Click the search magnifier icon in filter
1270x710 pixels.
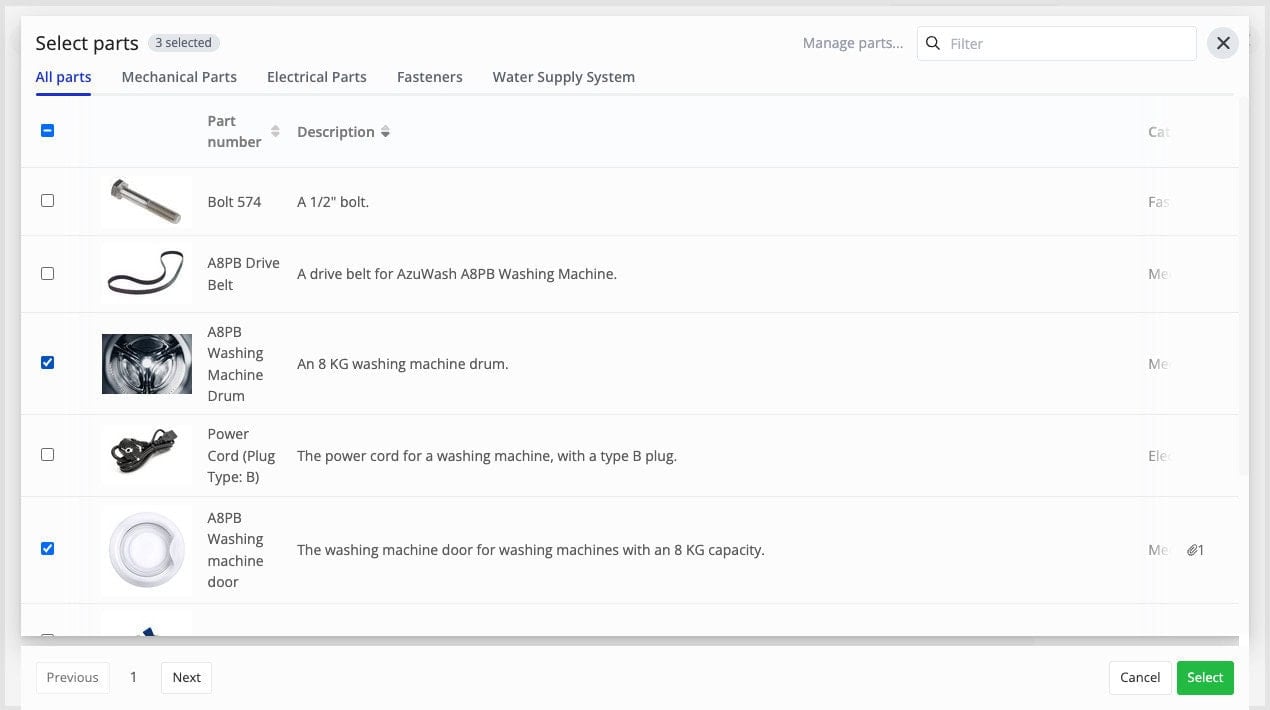(x=933, y=43)
